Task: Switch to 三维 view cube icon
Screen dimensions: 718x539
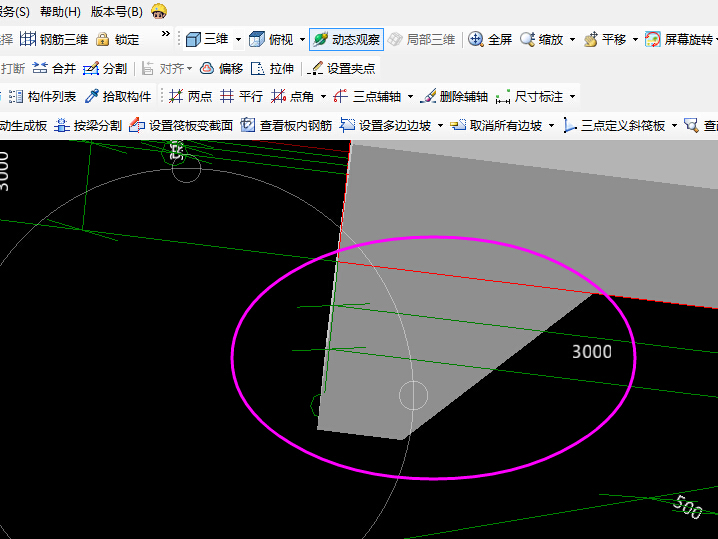Action: [193, 40]
